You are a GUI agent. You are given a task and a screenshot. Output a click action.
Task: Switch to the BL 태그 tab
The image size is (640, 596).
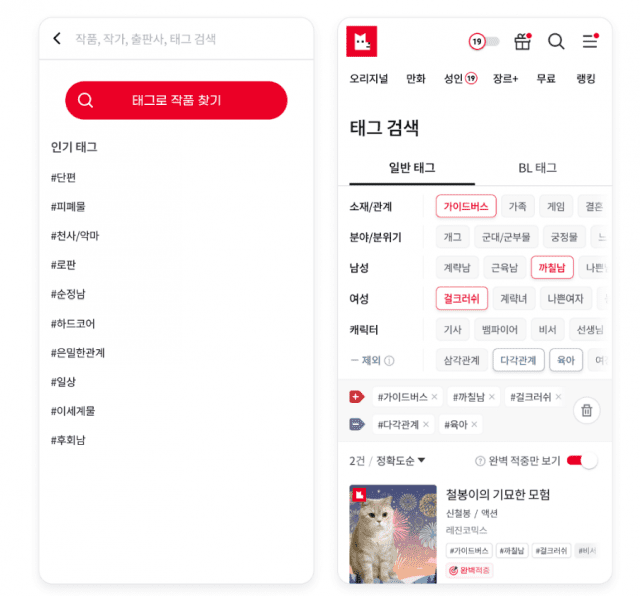click(538, 168)
